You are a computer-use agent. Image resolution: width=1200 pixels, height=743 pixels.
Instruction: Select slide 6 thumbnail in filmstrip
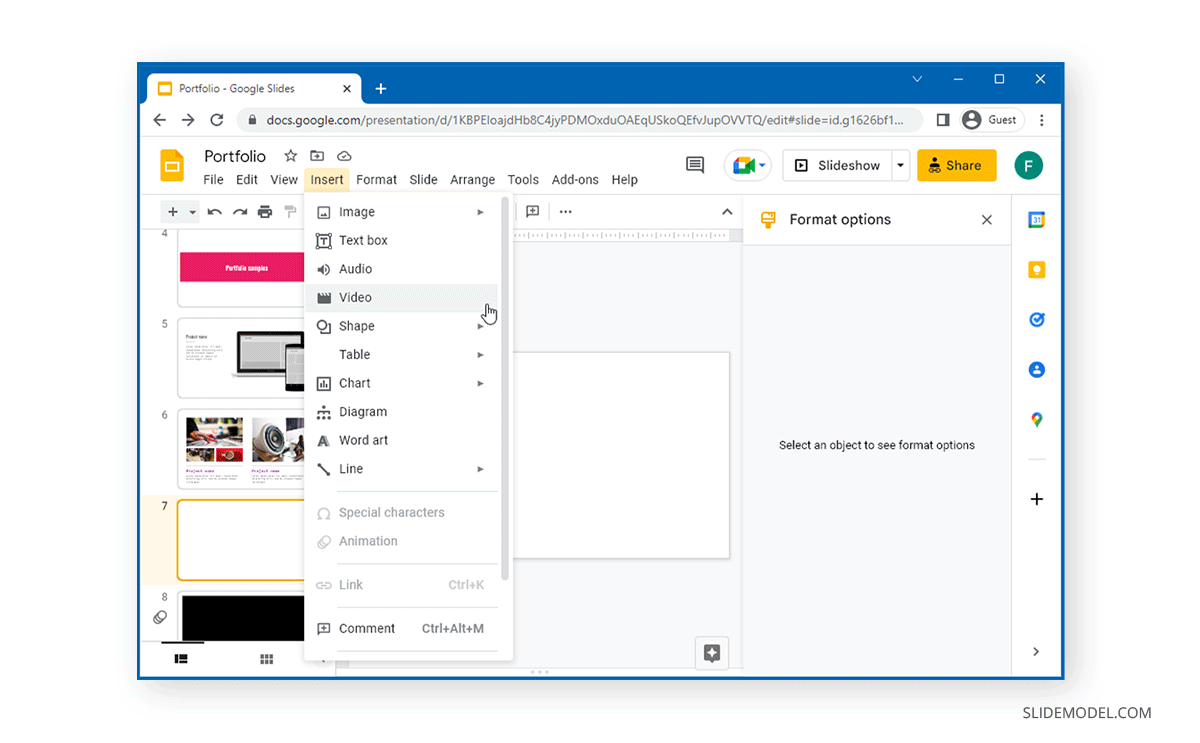(x=240, y=448)
